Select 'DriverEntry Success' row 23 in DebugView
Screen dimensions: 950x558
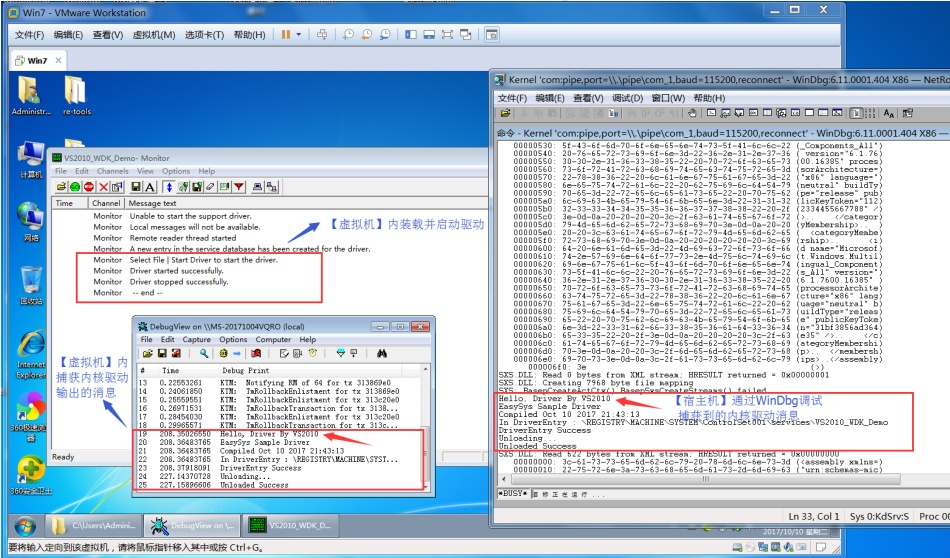click(x=281, y=468)
